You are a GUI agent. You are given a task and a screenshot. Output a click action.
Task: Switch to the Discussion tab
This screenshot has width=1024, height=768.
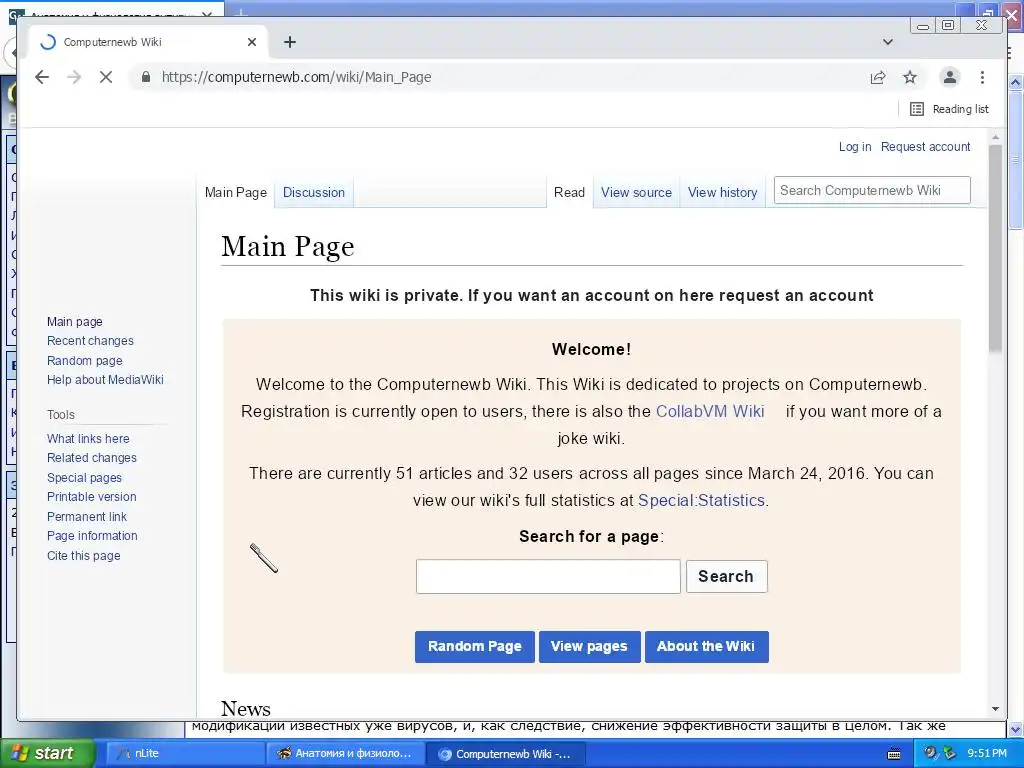click(313, 192)
